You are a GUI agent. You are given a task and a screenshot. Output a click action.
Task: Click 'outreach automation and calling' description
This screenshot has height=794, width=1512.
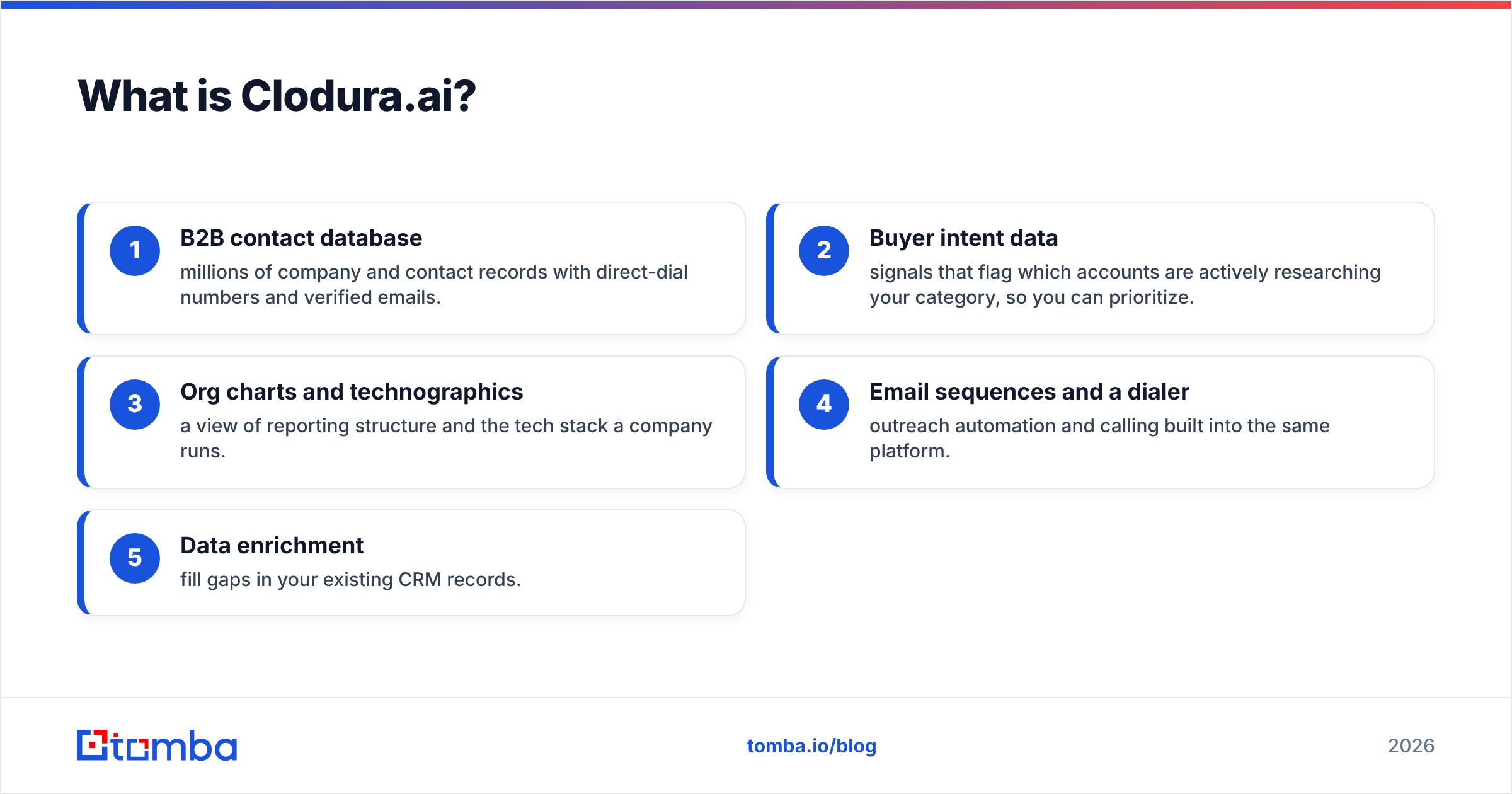(1099, 439)
